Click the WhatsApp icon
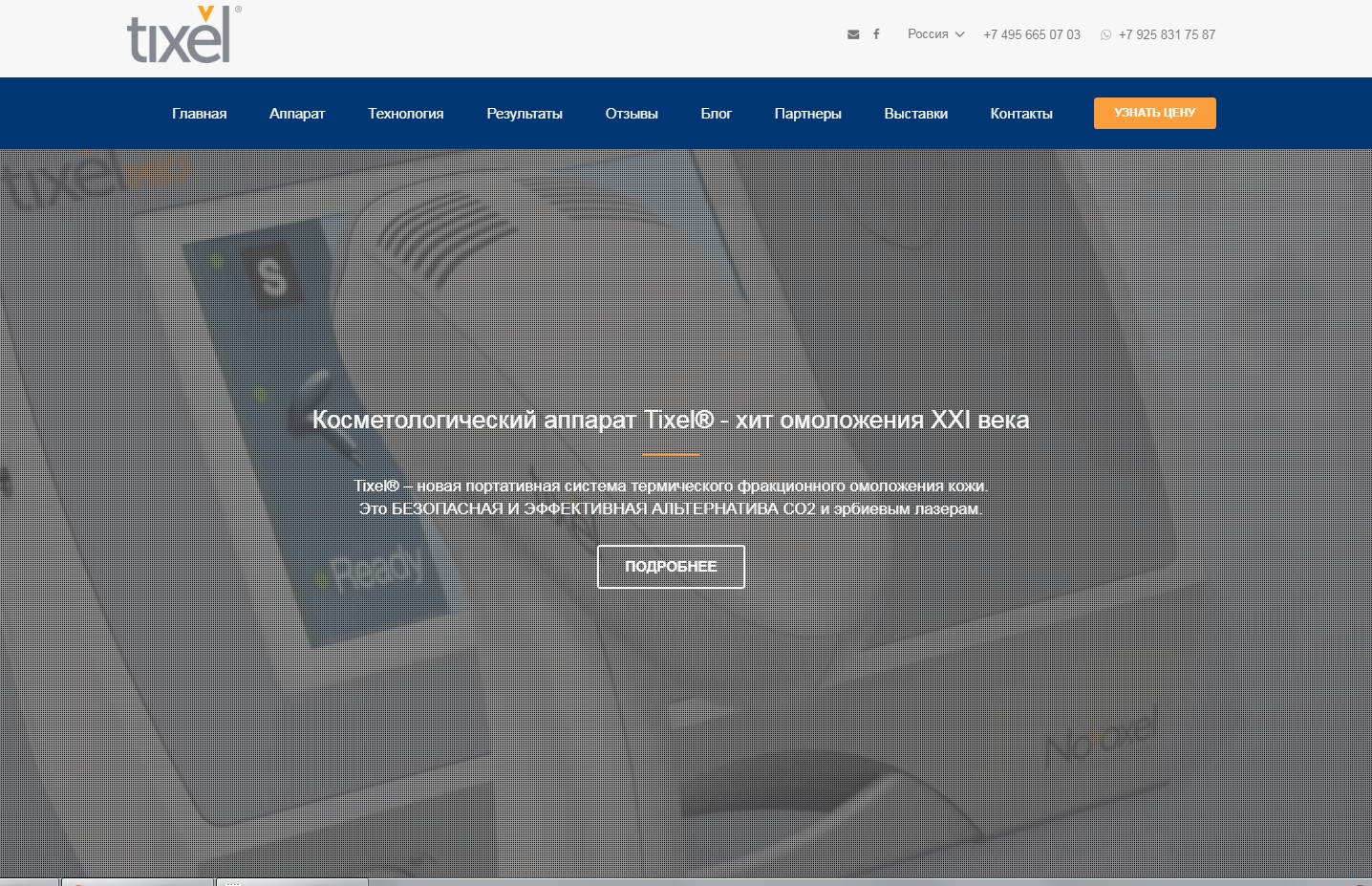Screen dimensions: 1372x886 pyautogui.click(x=1105, y=34)
